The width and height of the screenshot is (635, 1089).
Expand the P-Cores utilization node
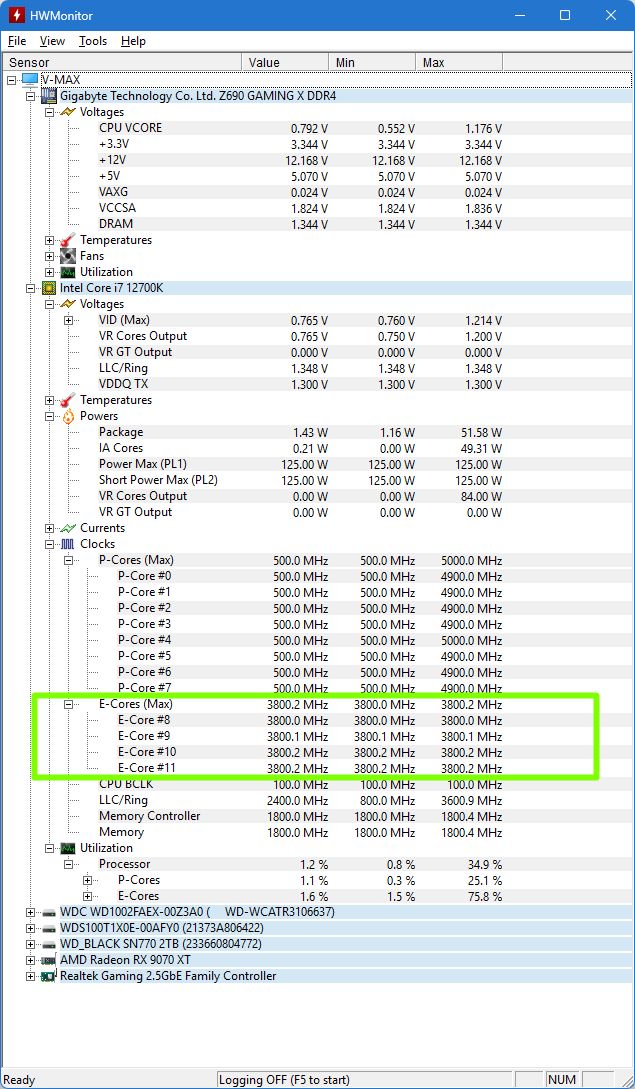[x=88, y=880]
